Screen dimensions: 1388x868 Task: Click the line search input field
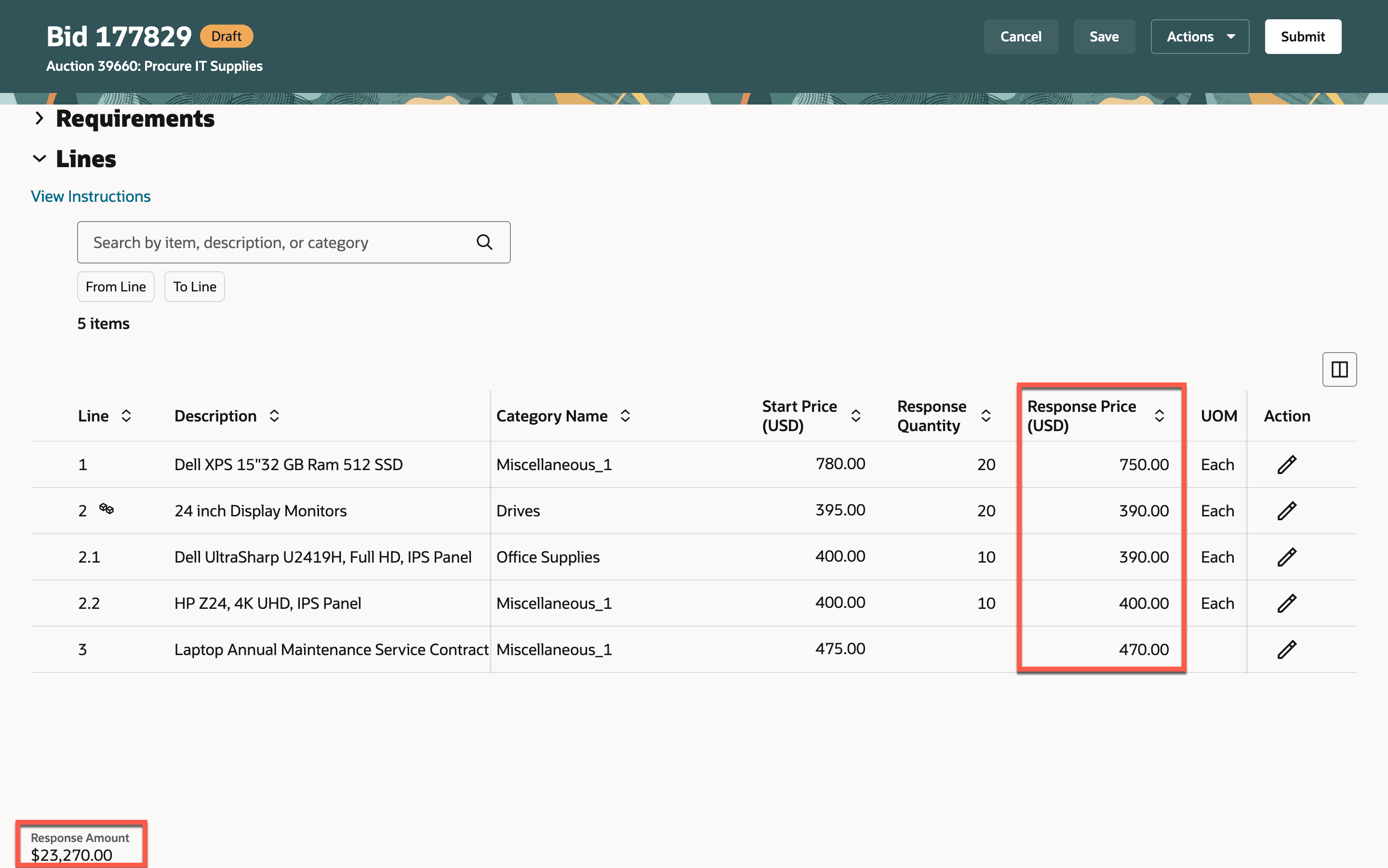[x=276, y=242]
